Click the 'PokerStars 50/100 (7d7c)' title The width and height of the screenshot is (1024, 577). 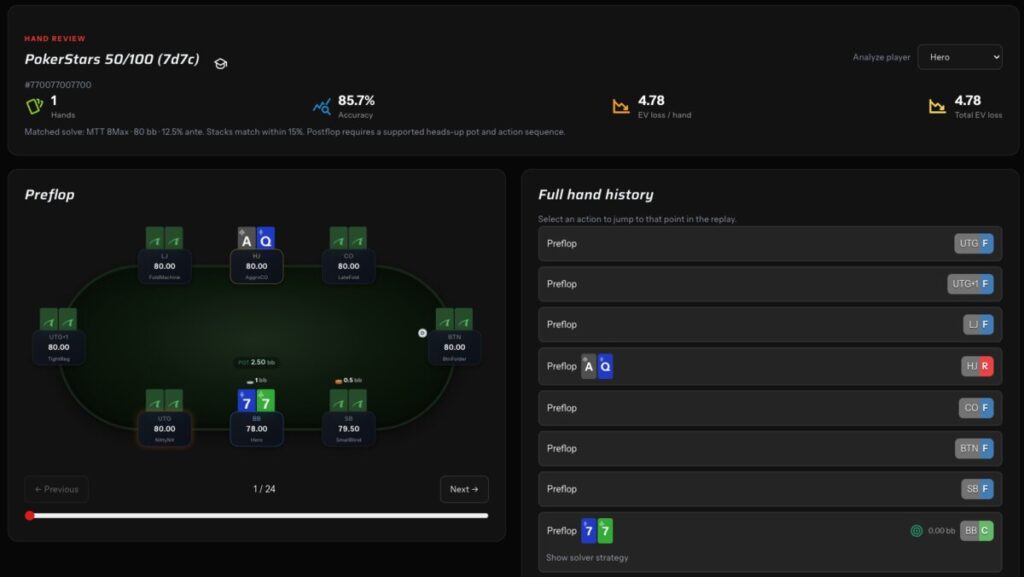tap(112, 59)
